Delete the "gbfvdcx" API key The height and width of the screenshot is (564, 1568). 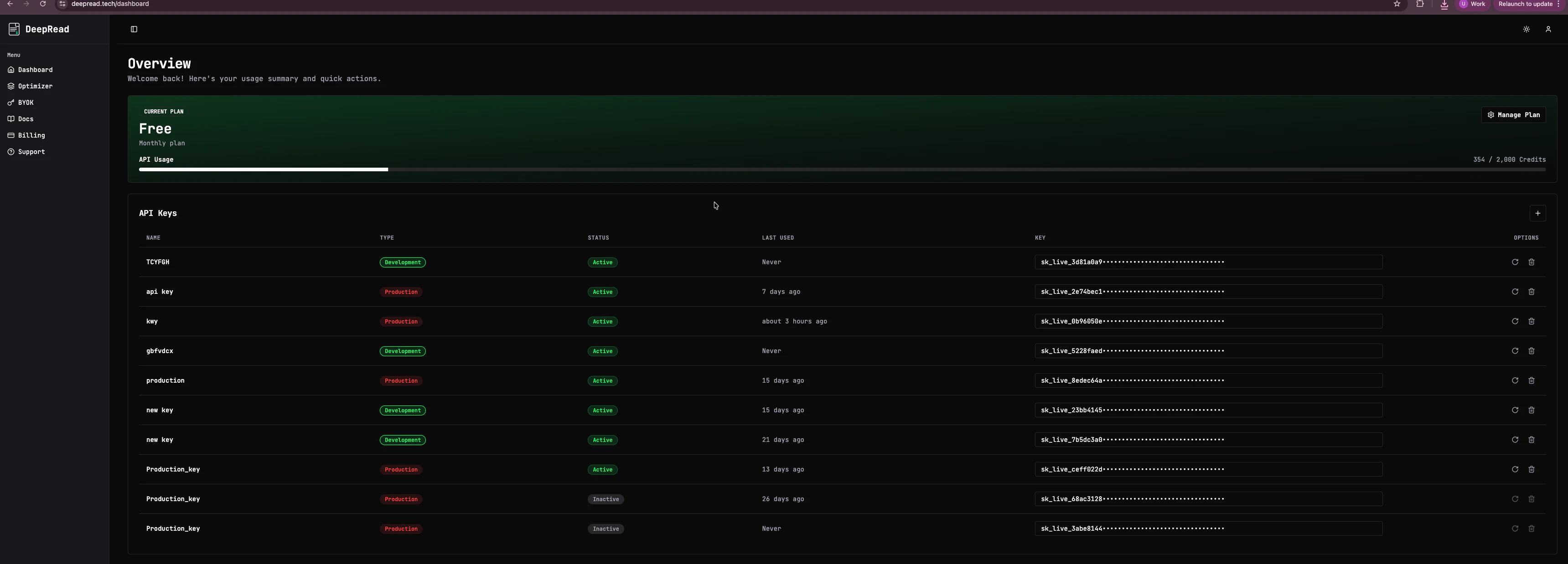tap(1532, 351)
